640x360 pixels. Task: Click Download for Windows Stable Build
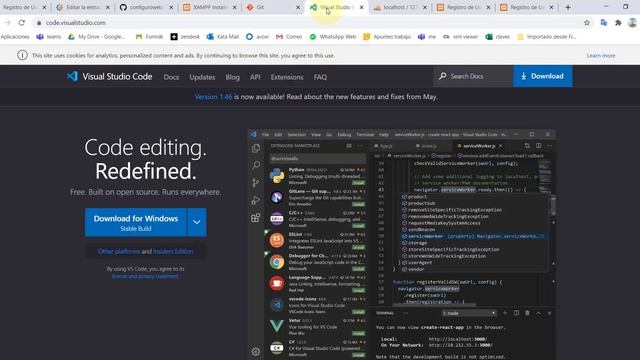136,222
